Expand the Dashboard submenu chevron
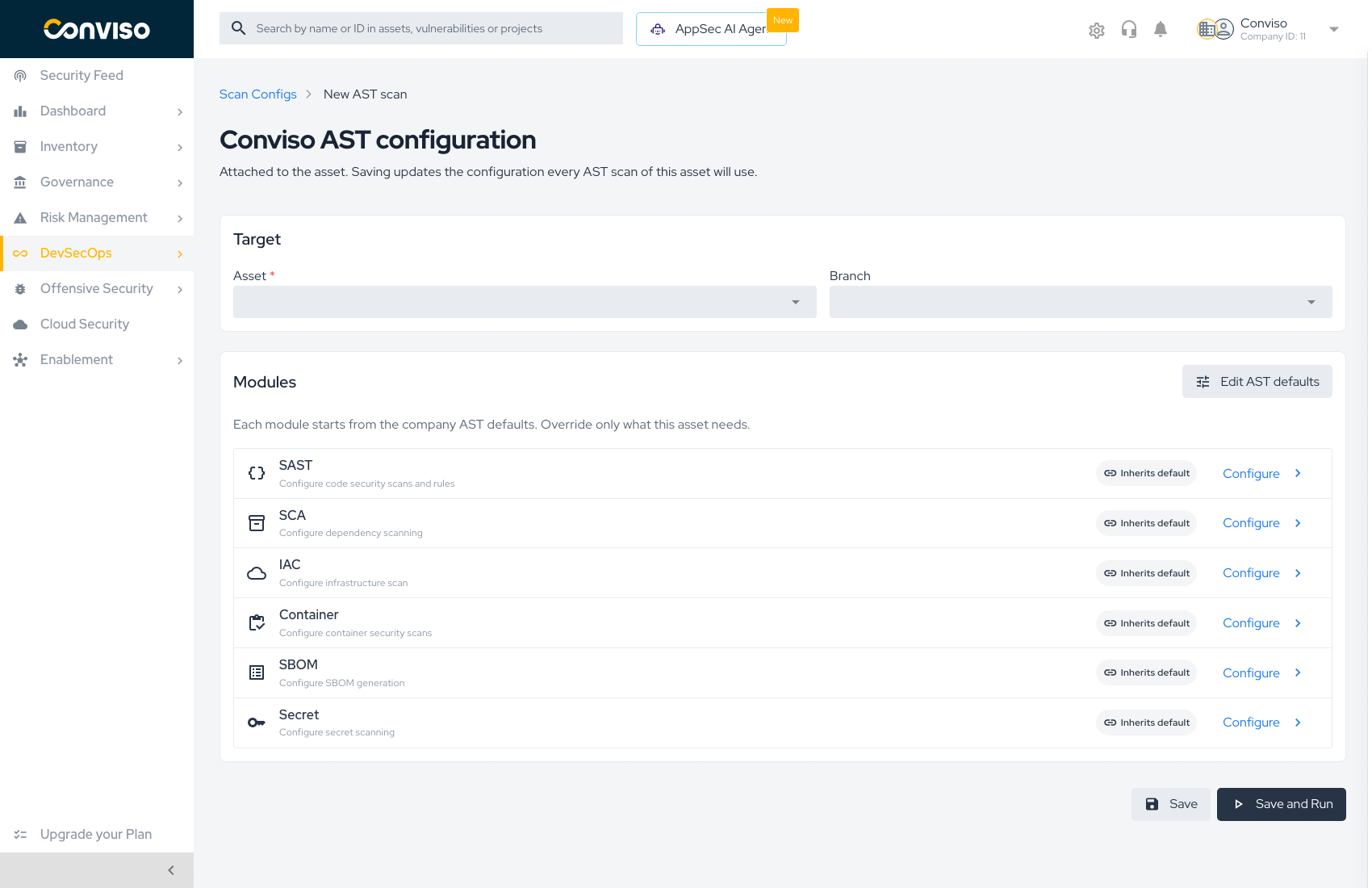This screenshot has width=1372, height=888. (x=180, y=111)
